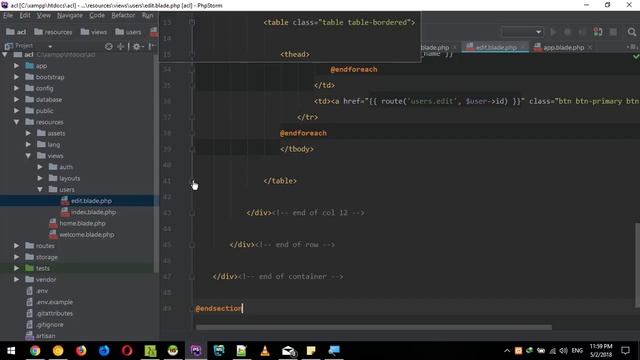
Task: Open Firefox from taskbar
Action: [81, 351]
